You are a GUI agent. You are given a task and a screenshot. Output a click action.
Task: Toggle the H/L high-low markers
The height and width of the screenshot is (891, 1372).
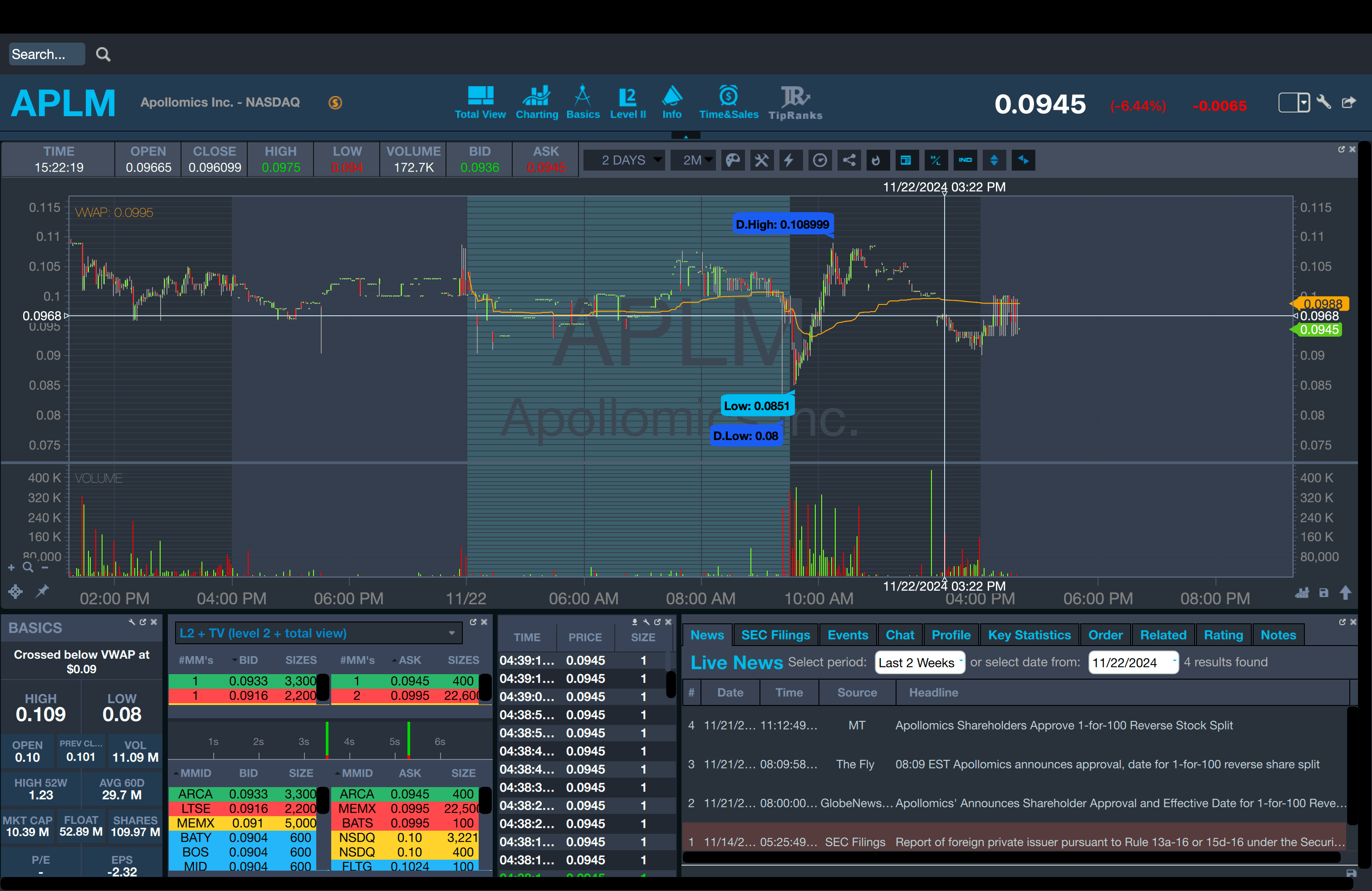click(x=936, y=160)
